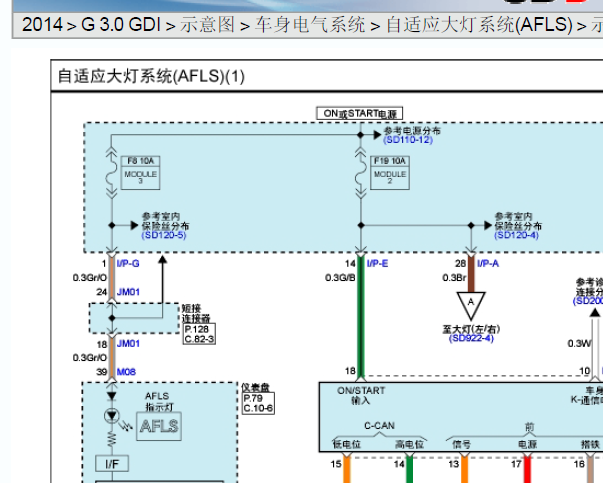This screenshot has height=483, width=603.
Task: Open JM01 connector beside pin 24
Action: [128, 292]
